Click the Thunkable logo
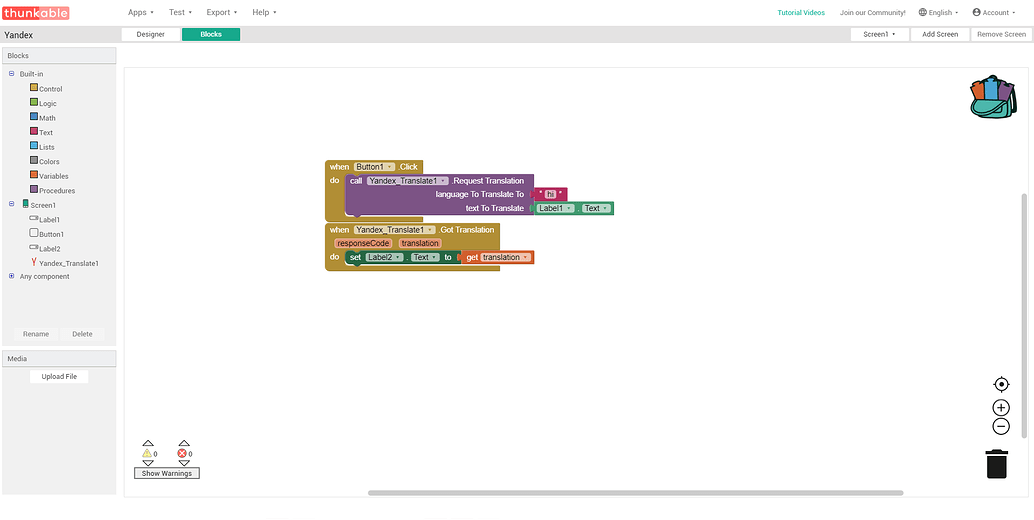The image size is (1034, 520). pyautogui.click(x=35, y=12)
